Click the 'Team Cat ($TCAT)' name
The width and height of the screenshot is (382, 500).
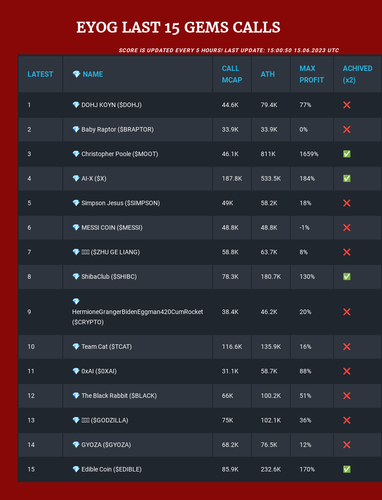click(107, 347)
